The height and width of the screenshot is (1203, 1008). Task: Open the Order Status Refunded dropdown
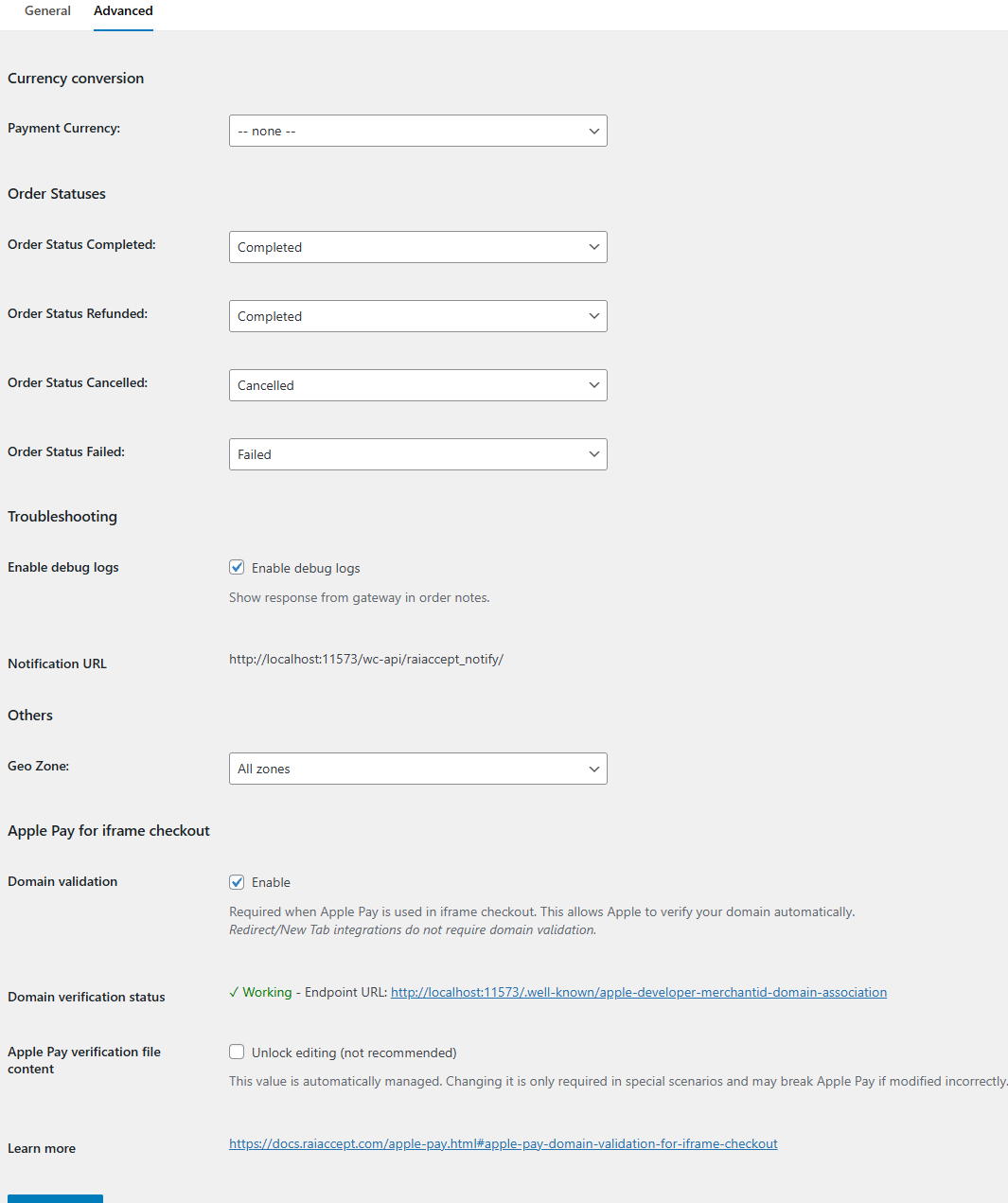coord(417,316)
